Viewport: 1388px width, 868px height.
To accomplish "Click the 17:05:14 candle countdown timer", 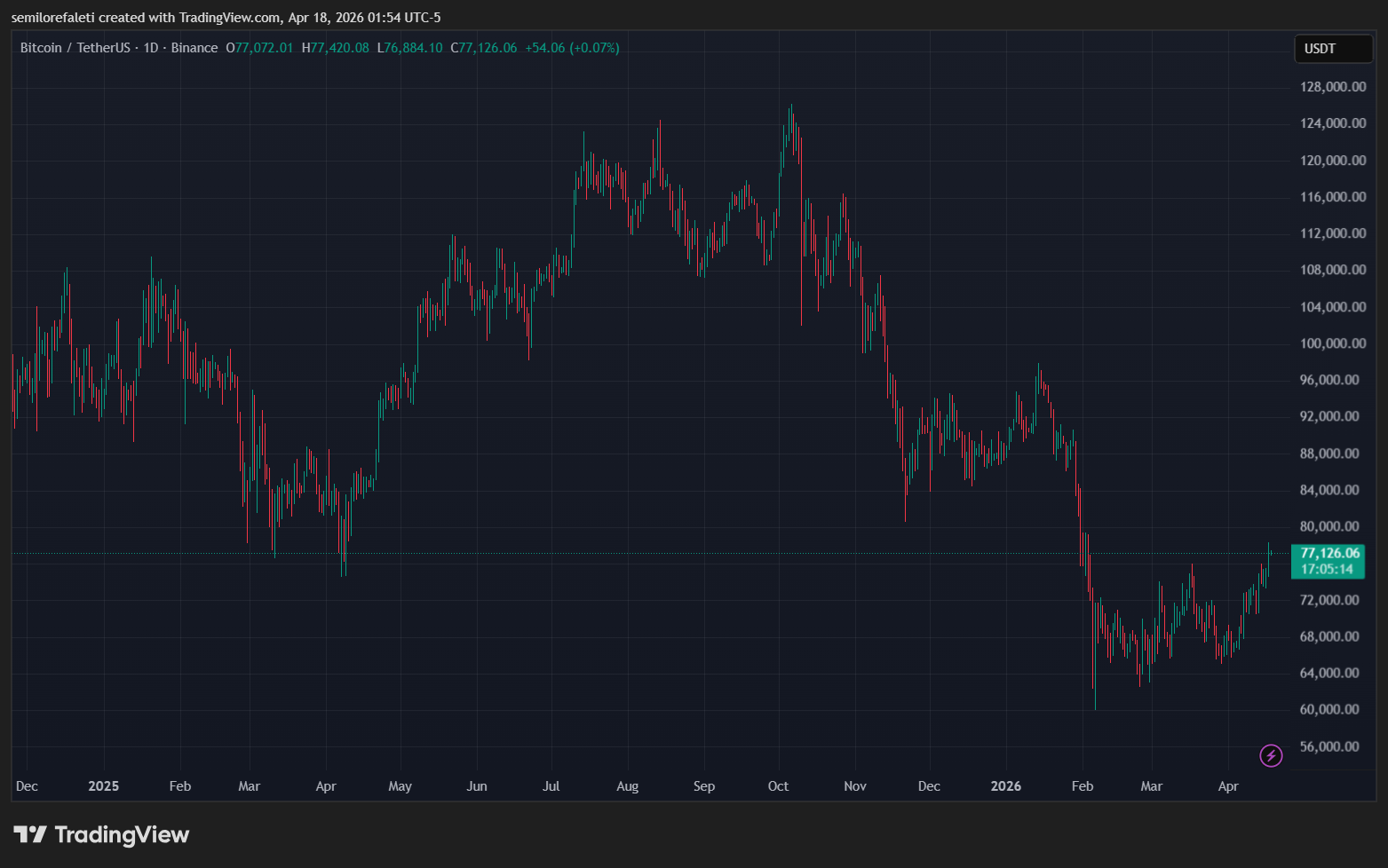I will click(x=1327, y=570).
